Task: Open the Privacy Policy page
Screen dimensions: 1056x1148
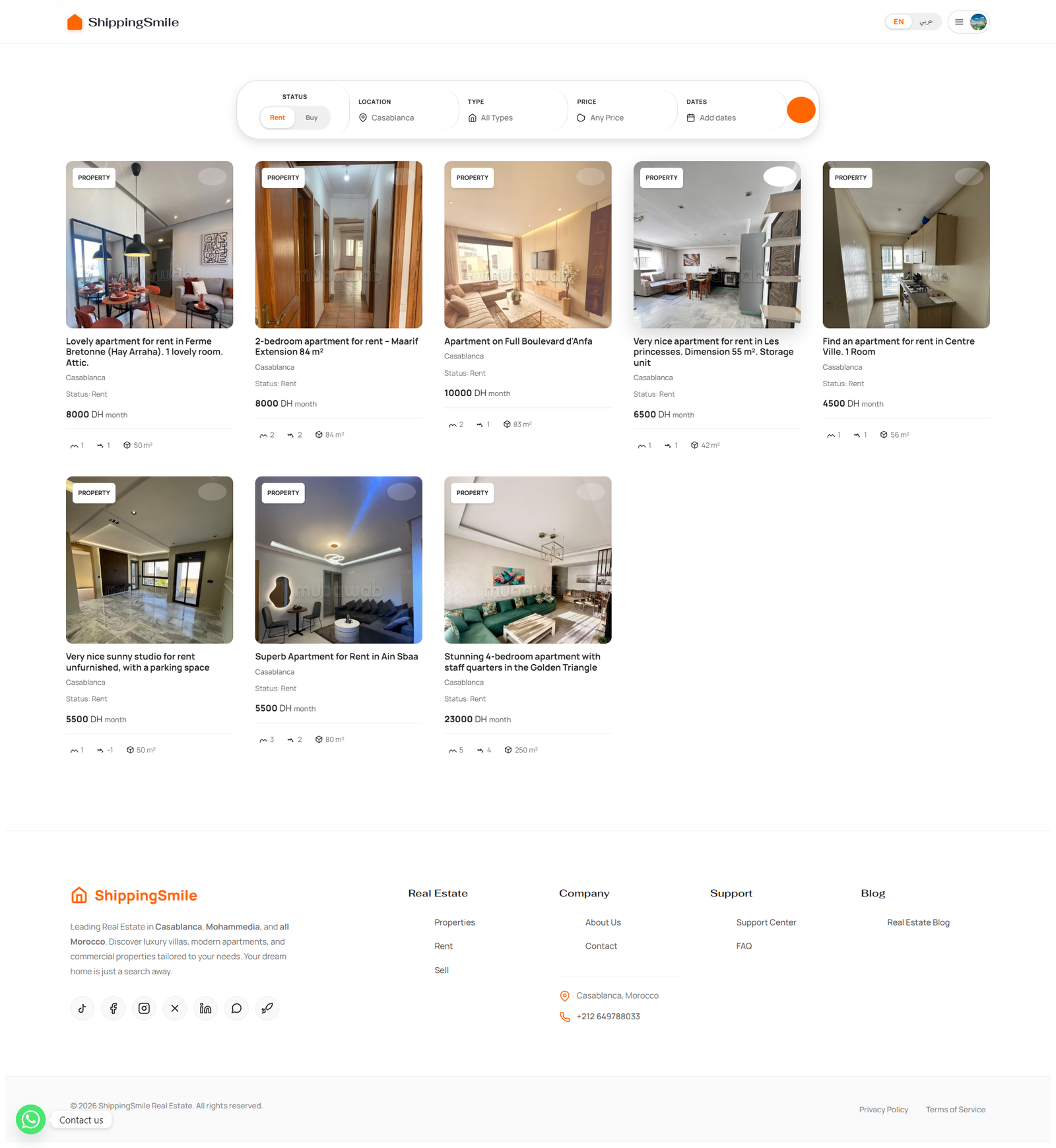Action: pos(883,1110)
